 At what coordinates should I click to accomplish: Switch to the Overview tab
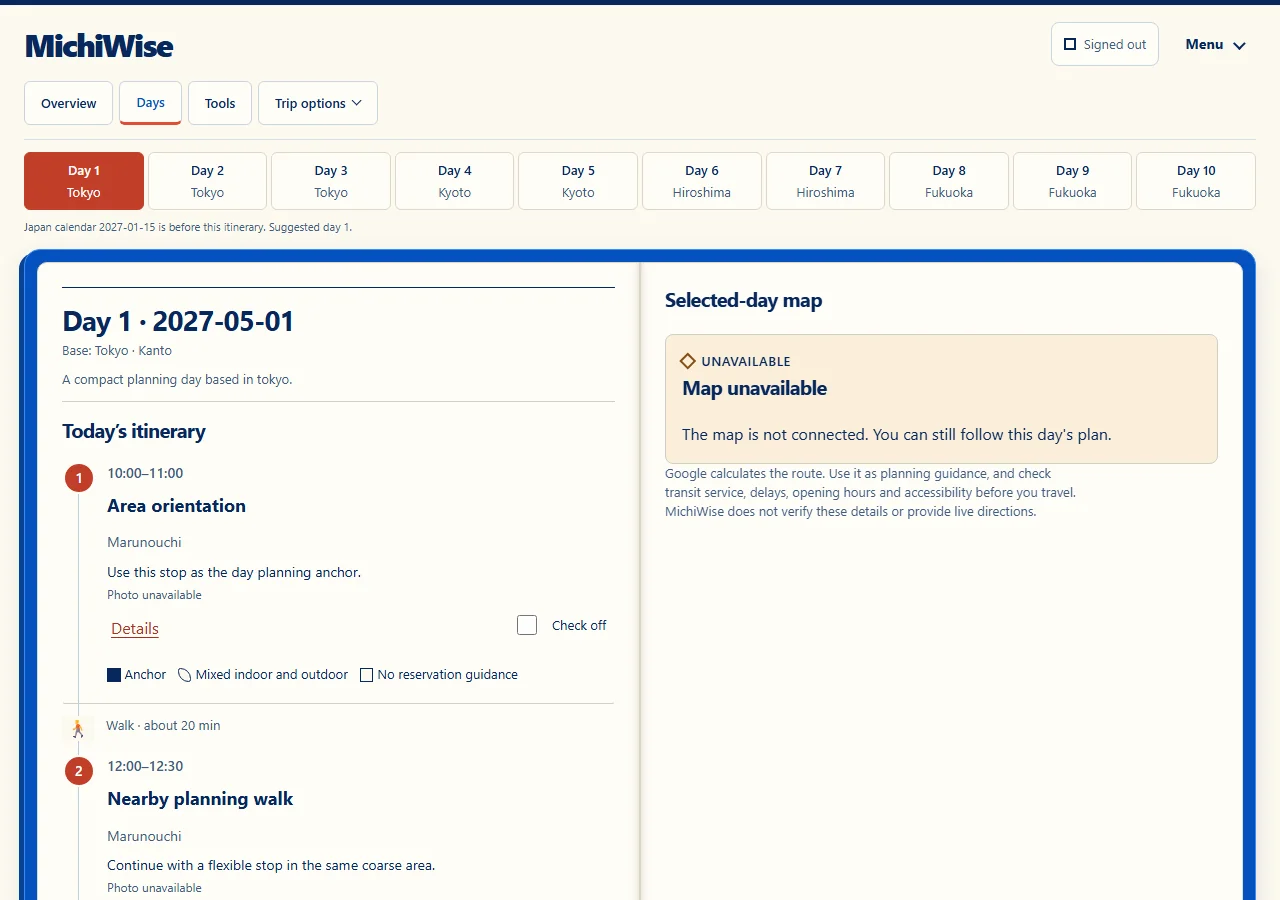69,103
